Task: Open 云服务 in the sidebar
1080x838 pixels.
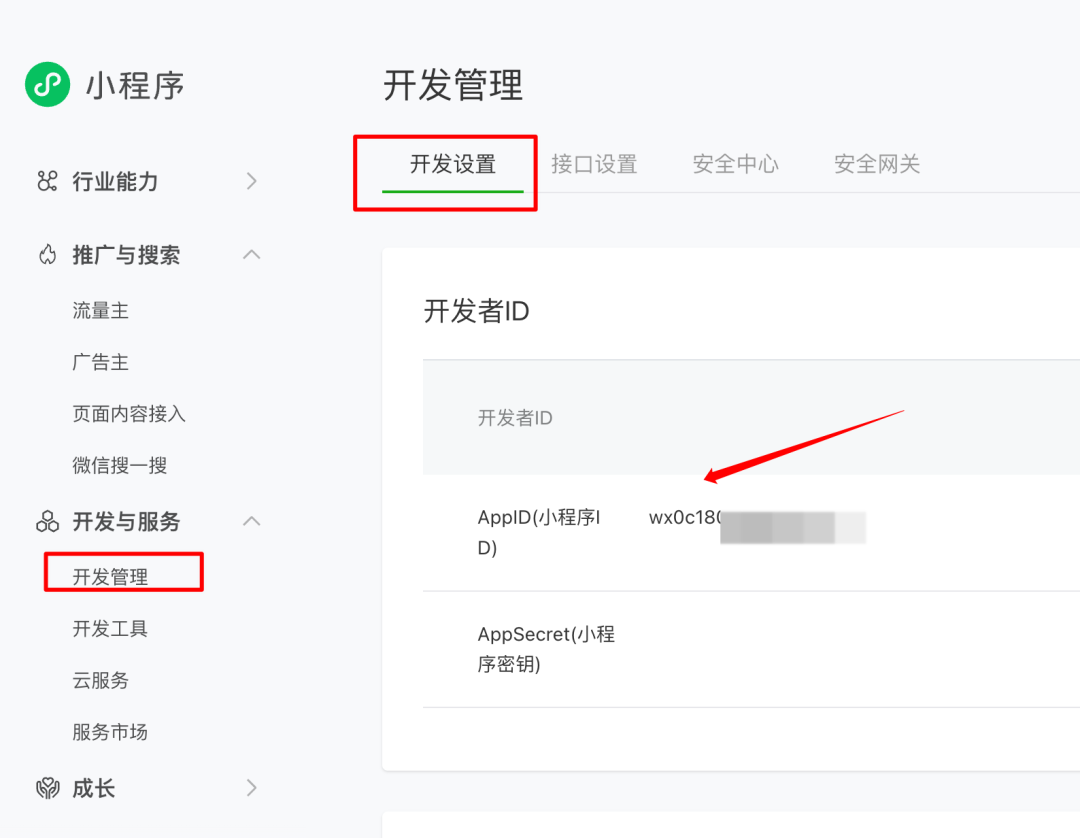Action: [x=101, y=680]
